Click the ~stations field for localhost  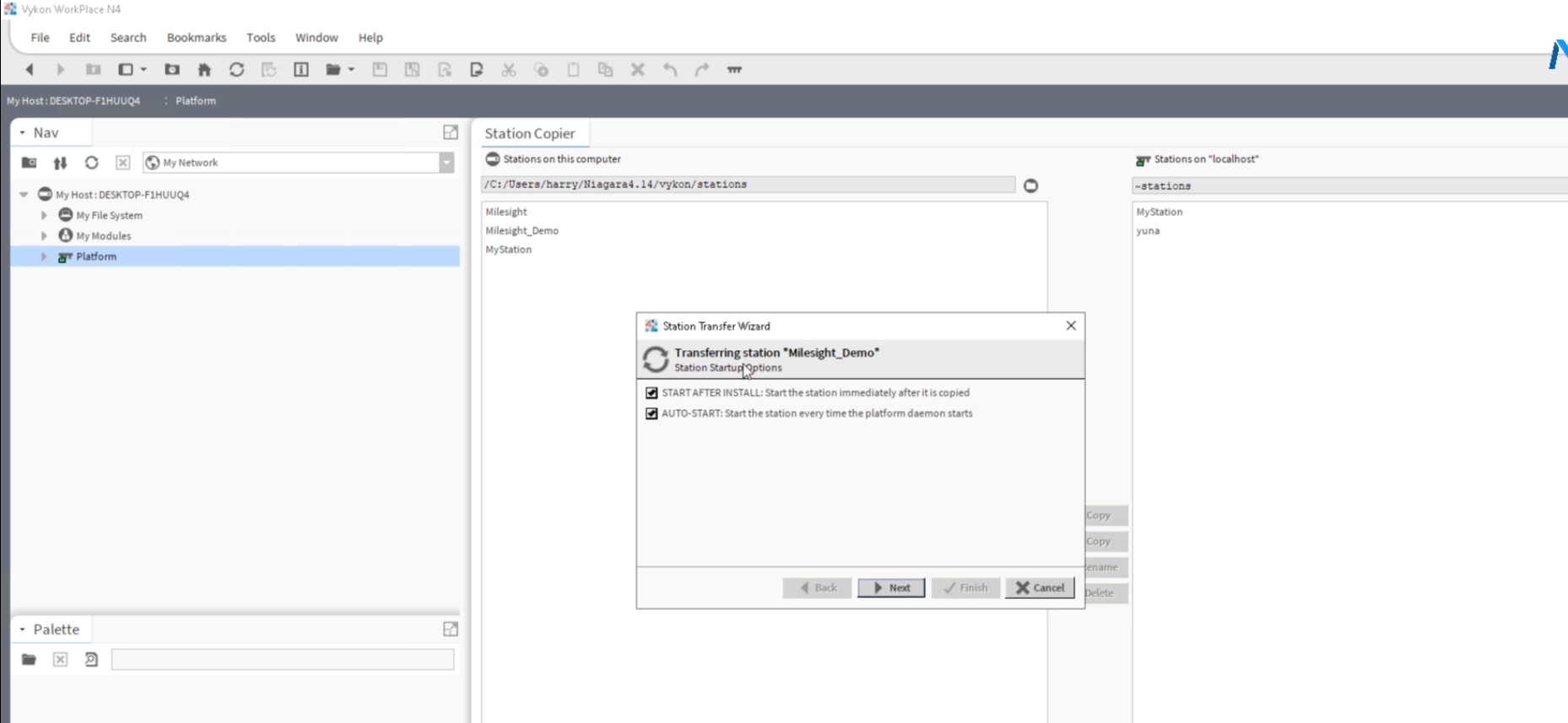click(x=1349, y=186)
